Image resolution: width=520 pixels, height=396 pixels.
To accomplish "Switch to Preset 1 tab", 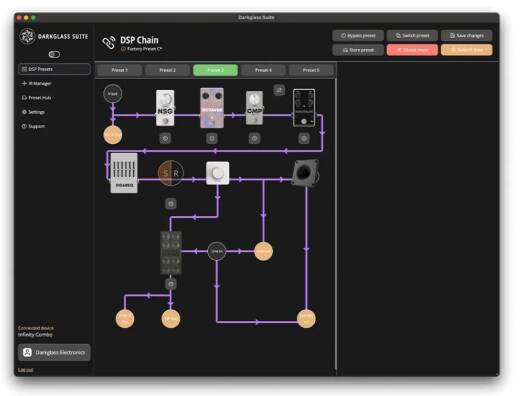I will pyautogui.click(x=119, y=70).
